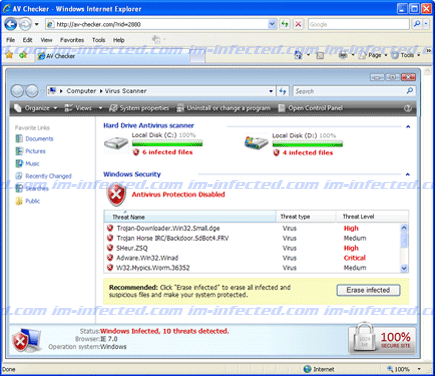This screenshot has width=435, height=376.
Task: Click threat icon beside Trojan-Downloader.Win32.Small.dge
Action: click(x=110, y=228)
